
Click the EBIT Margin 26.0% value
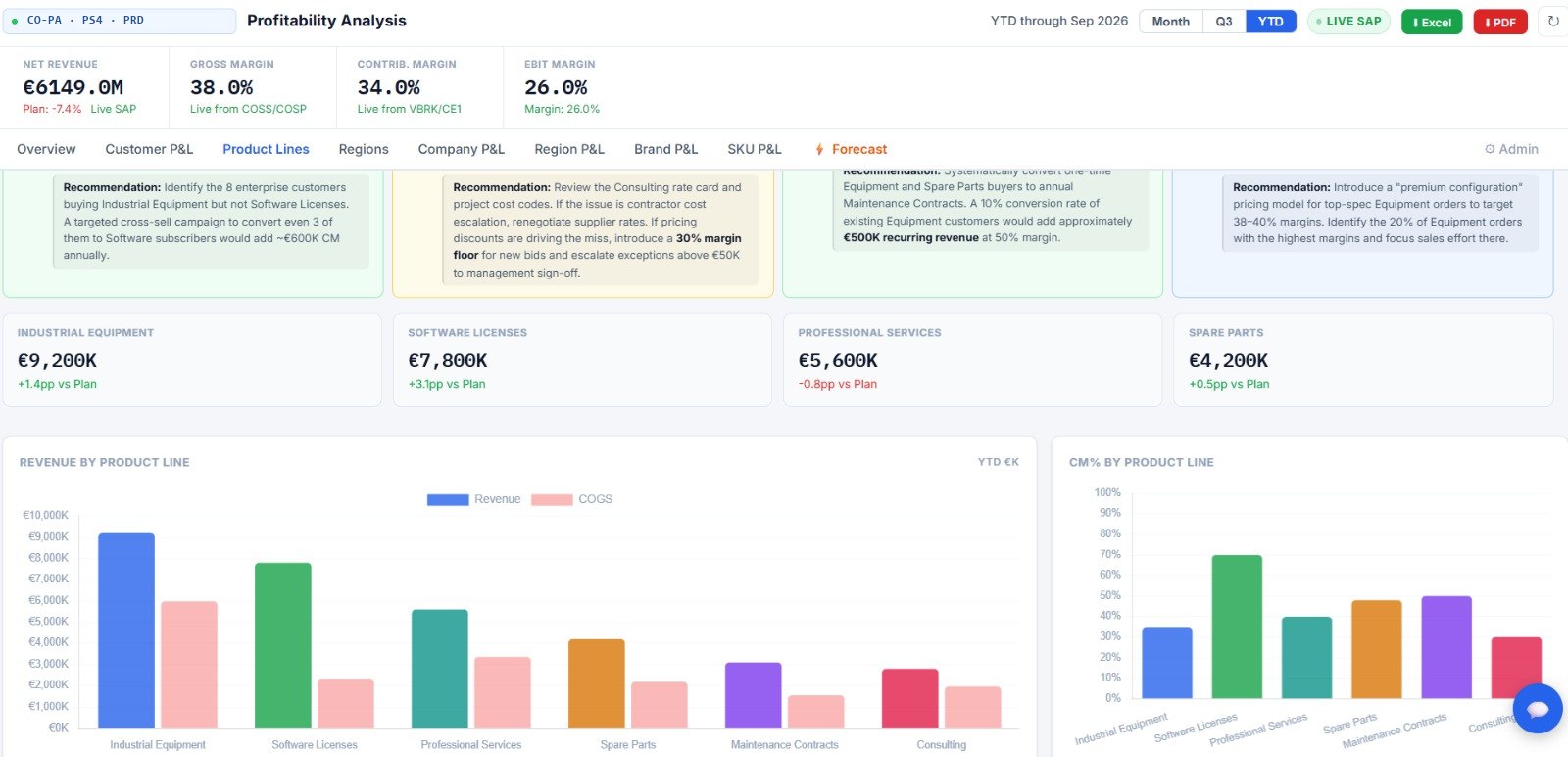(x=556, y=87)
